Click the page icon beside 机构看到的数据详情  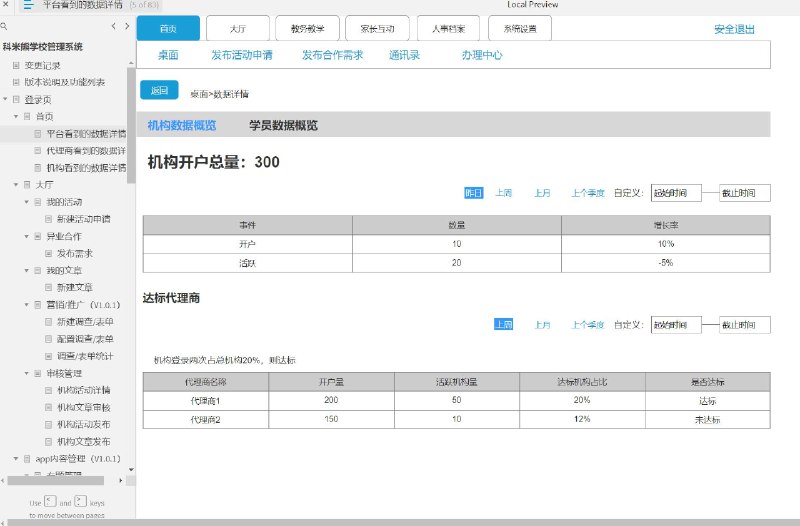coord(38,167)
